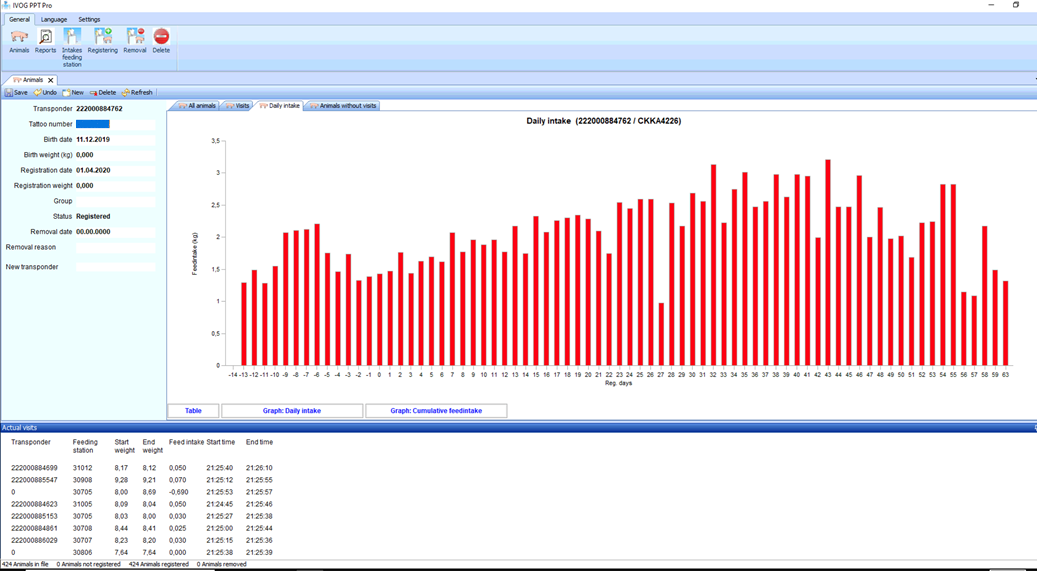Viewport: 1037px width, 571px height.
Task: Click the Registering ribbon icon
Action: point(103,40)
